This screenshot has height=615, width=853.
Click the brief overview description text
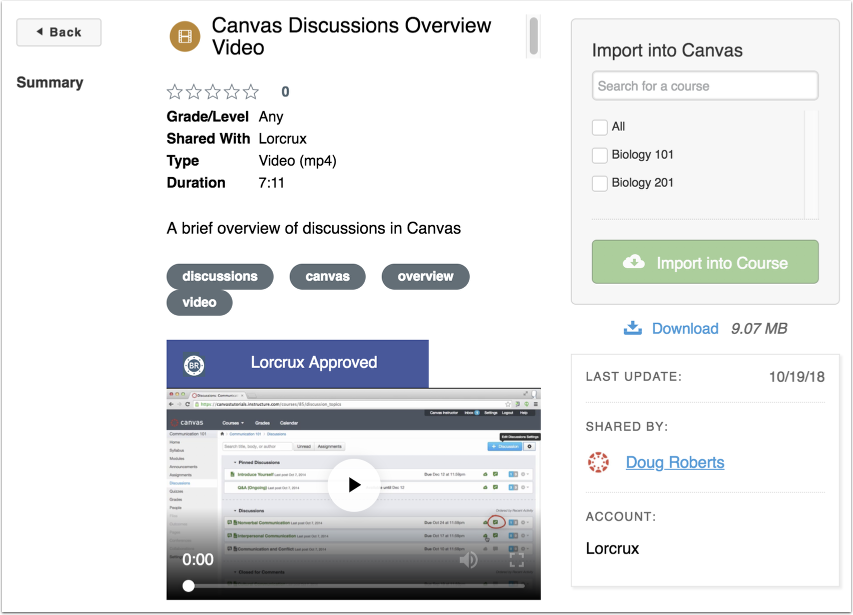314,228
